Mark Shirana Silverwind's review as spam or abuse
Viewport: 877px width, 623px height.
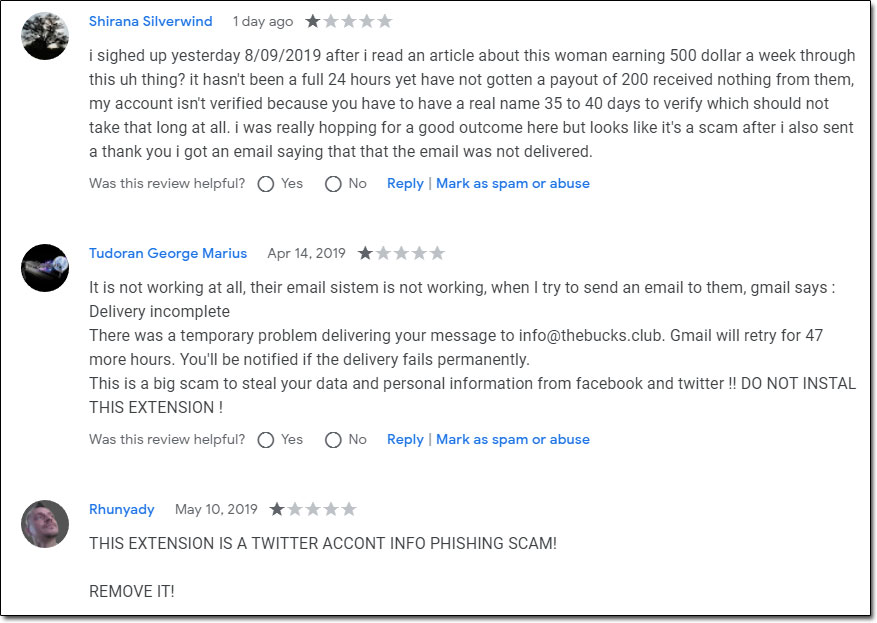tap(513, 183)
